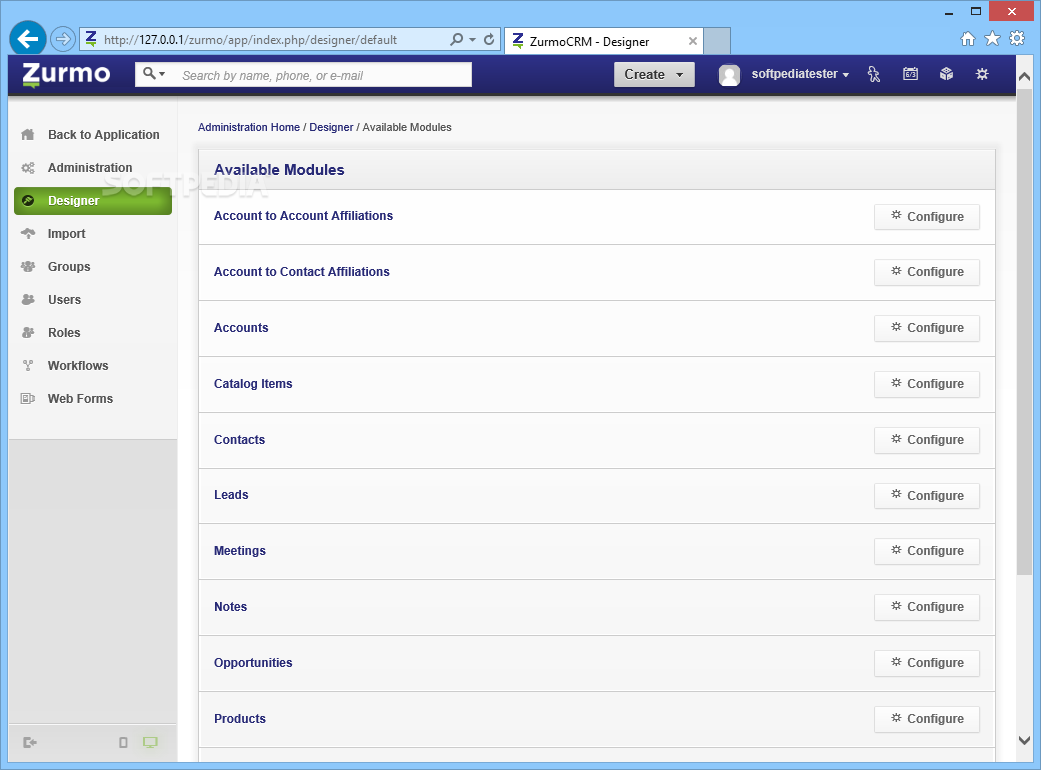Open the Contacts module link
Viewport: 1041px width, 770px height.
pos(239,439)
